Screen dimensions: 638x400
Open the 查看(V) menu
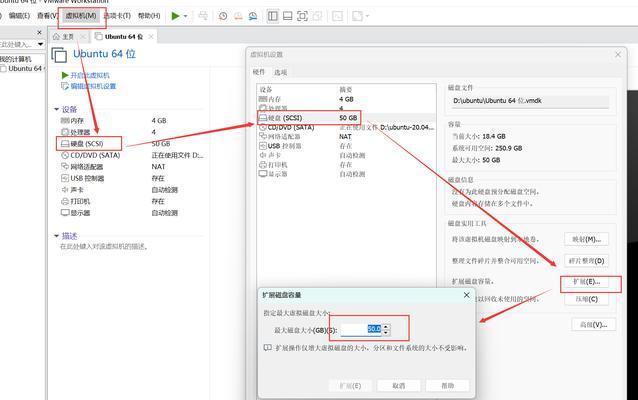[x=47, y=16]
